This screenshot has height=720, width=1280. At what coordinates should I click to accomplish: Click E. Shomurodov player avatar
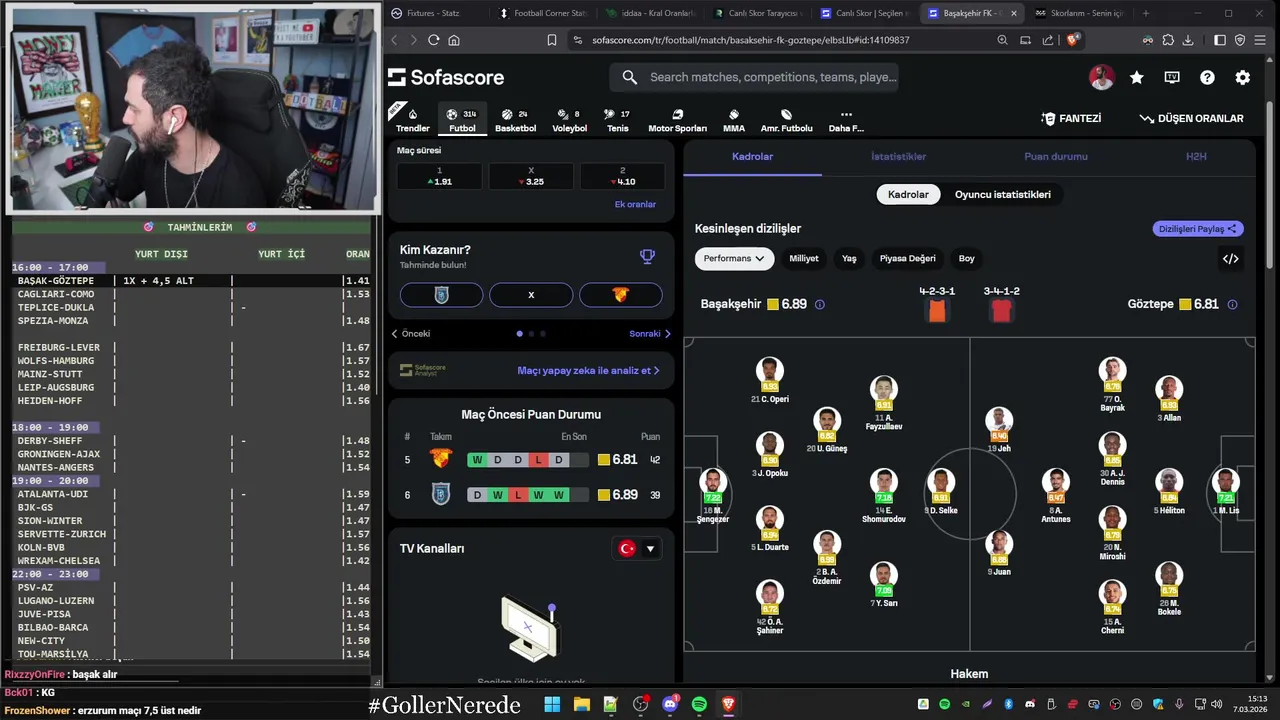click(883, 482)
